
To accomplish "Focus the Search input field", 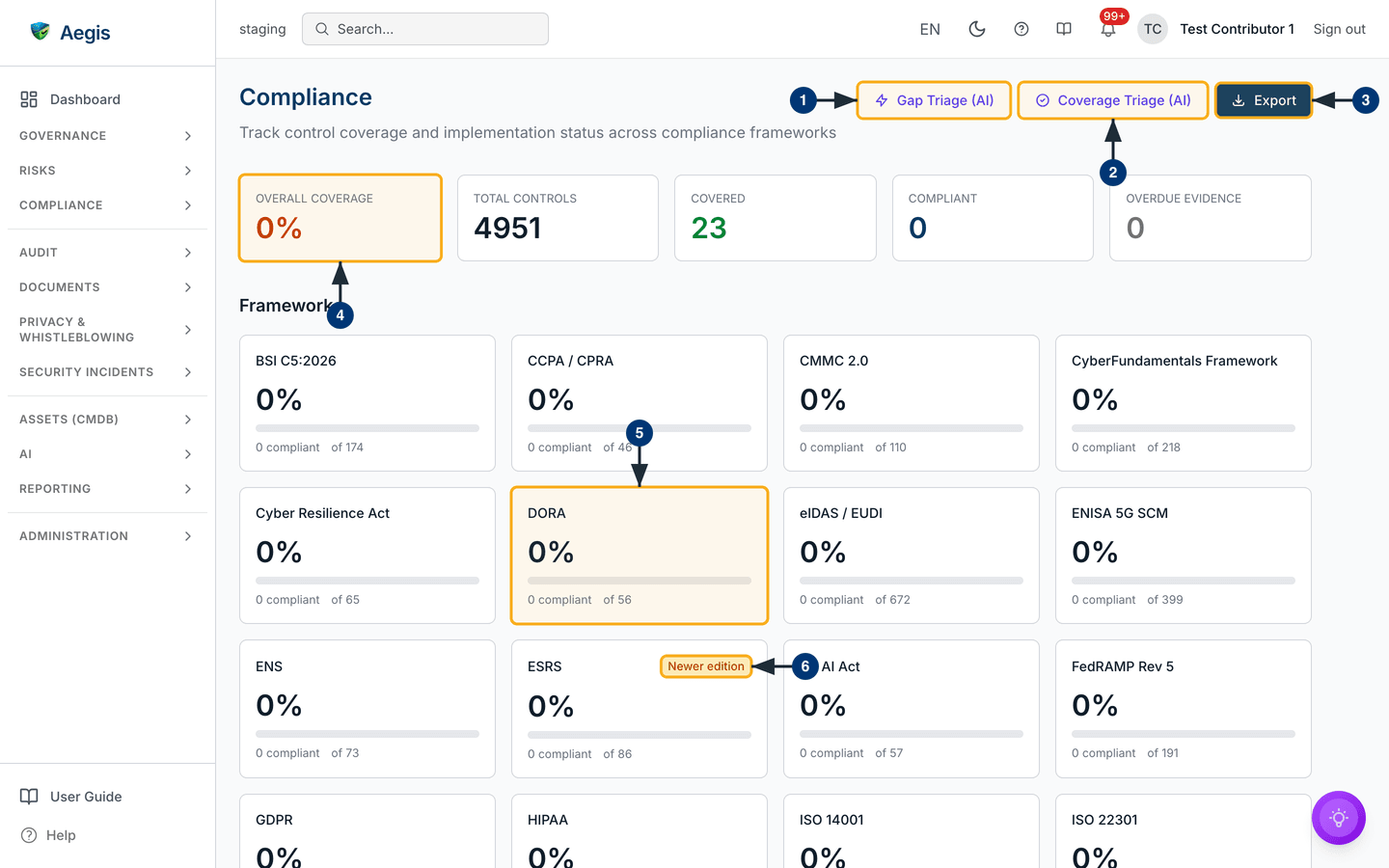I will point(425,29).
